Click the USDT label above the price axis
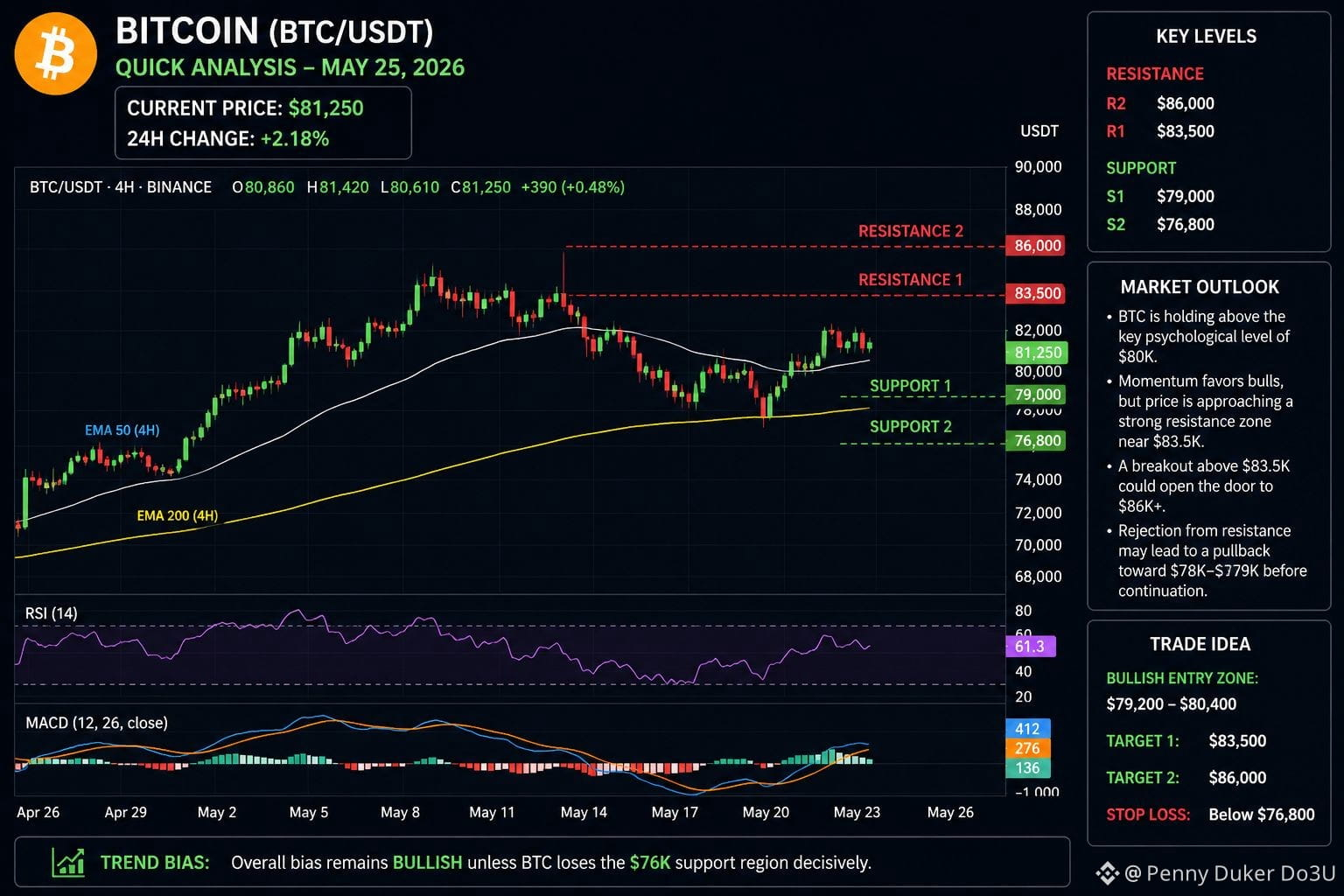 point(1039,131)
